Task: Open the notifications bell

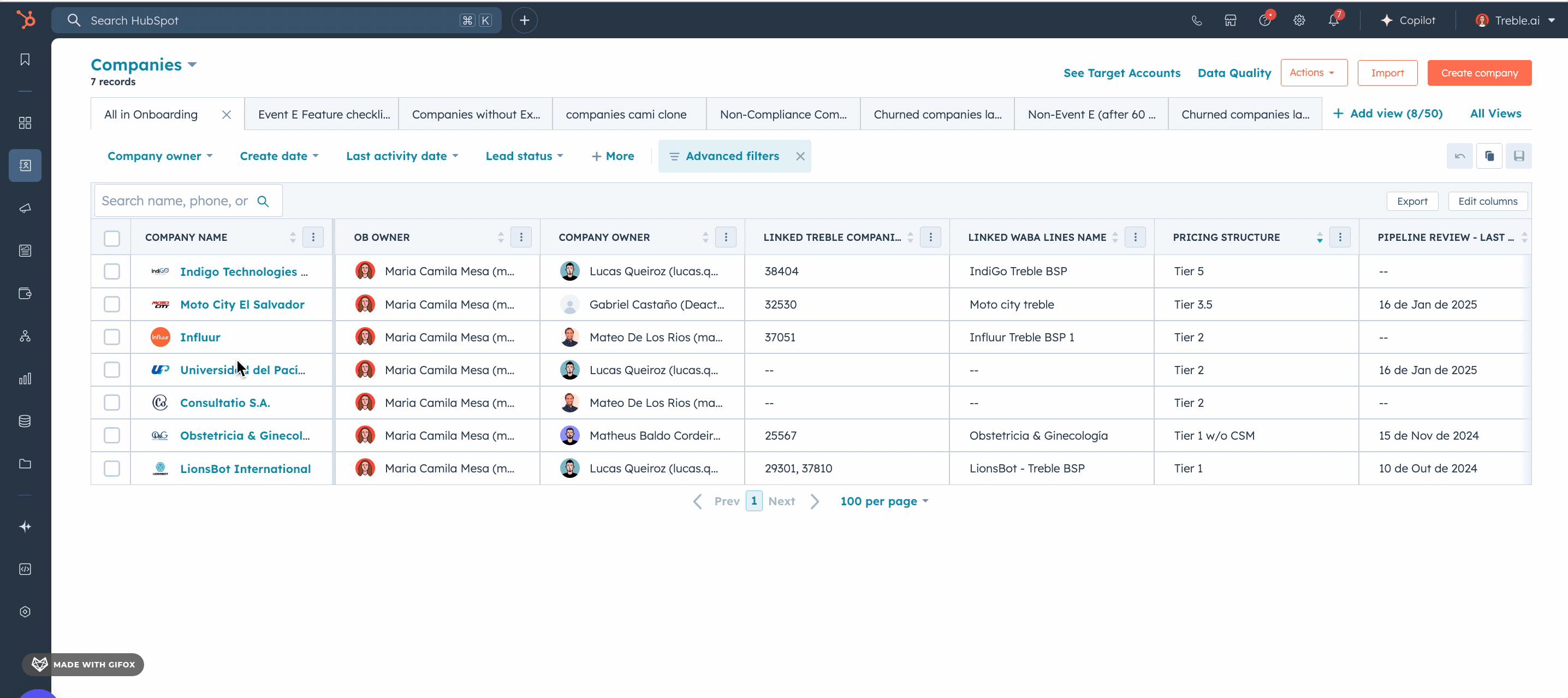Action: (1333, 20)
